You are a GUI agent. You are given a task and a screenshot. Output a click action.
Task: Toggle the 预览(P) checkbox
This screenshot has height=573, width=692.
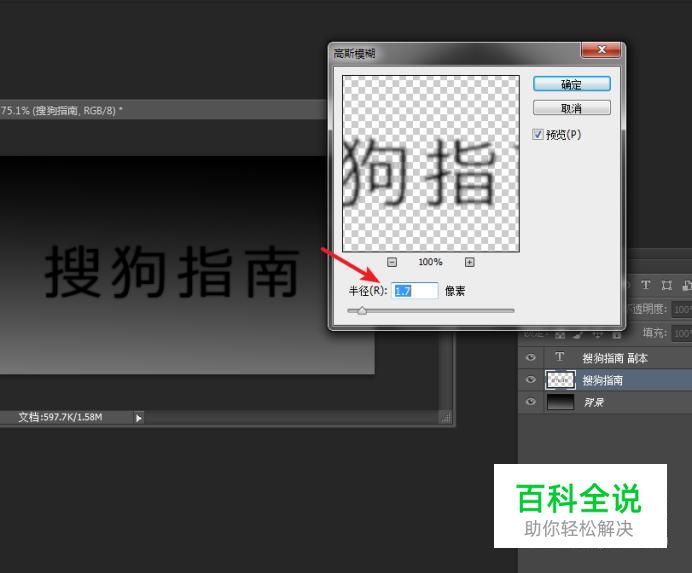(x=537, y=134)
